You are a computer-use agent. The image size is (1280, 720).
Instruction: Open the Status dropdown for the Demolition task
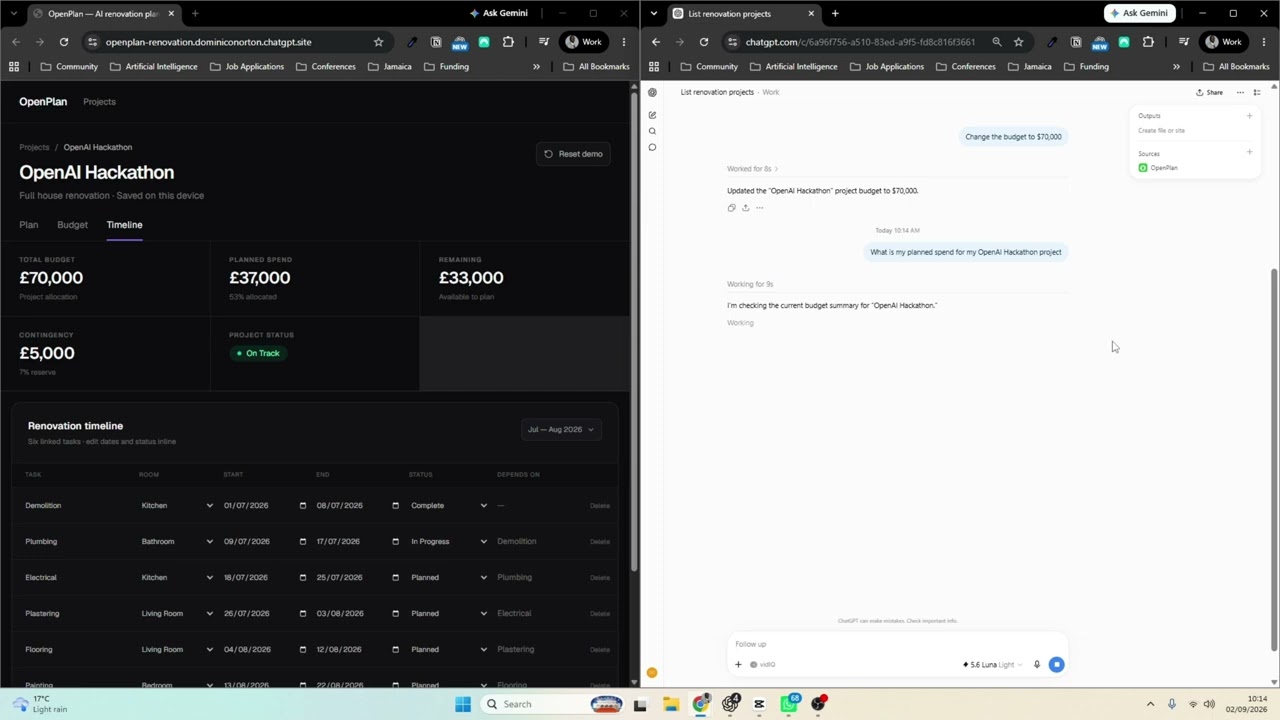tap(449, 505)
